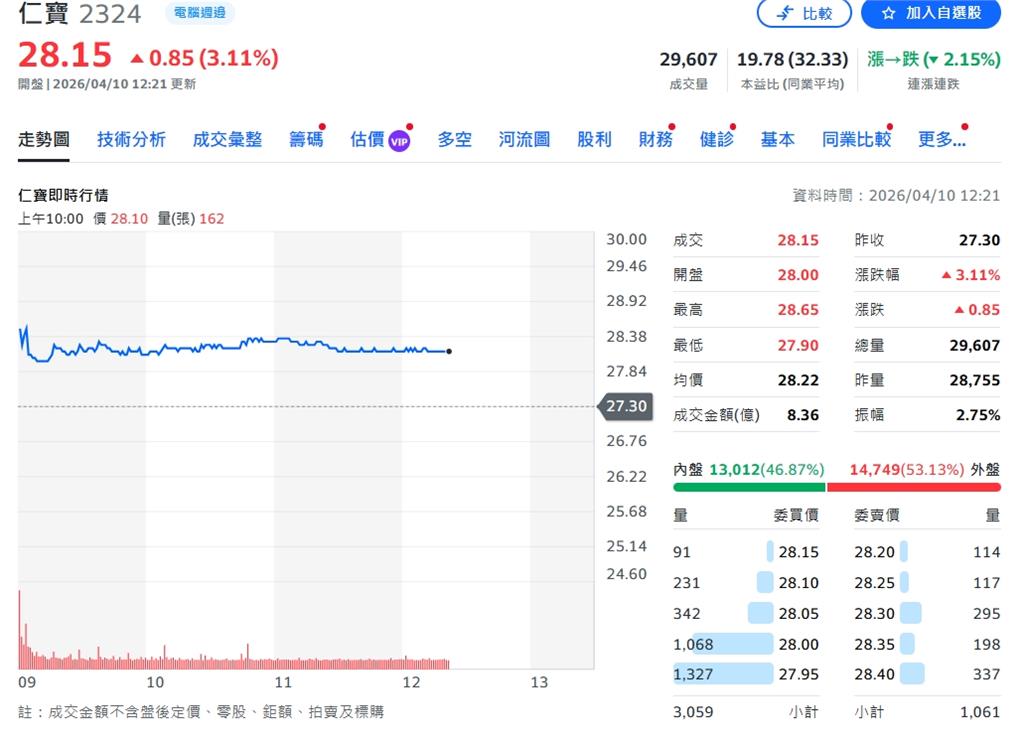Switch to the 基本 tab
This screenshot has width=1024, height=743.
pyautogui.click(x=777, y=140)
